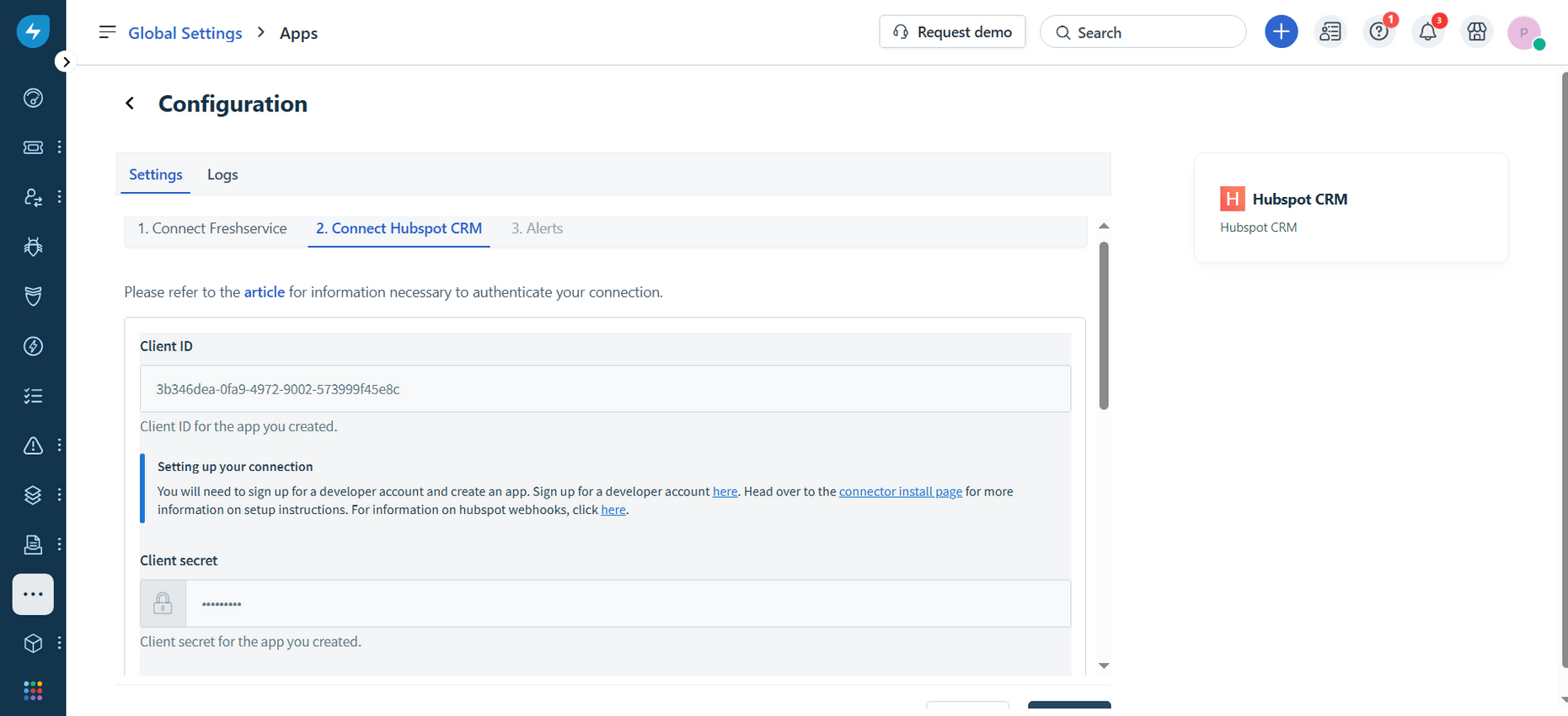Open submenu dots beside the cube icon

tap(59, 644)
